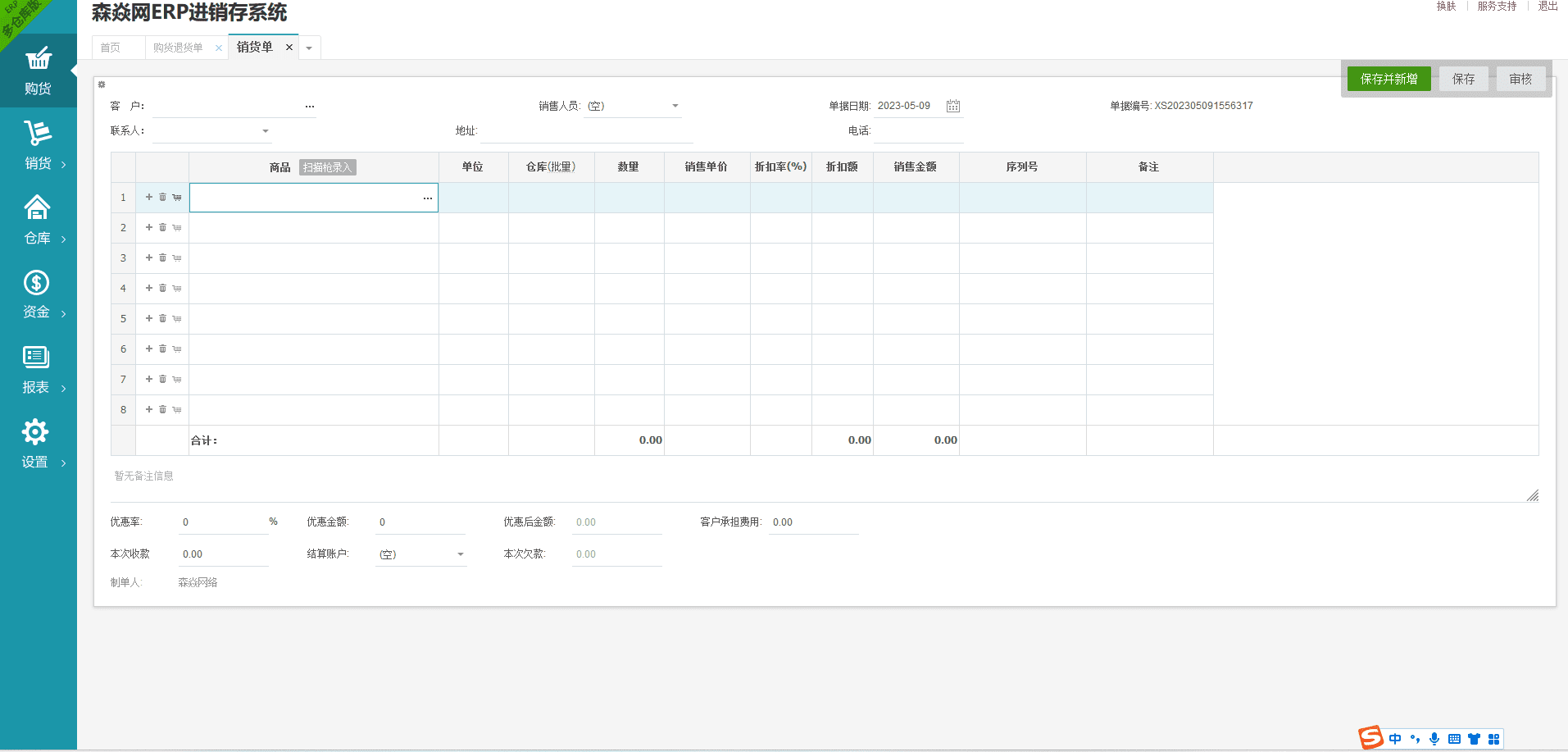Close the 购货退货单 tab
This screenshot has height=752, width=1568.
[219, 48]
